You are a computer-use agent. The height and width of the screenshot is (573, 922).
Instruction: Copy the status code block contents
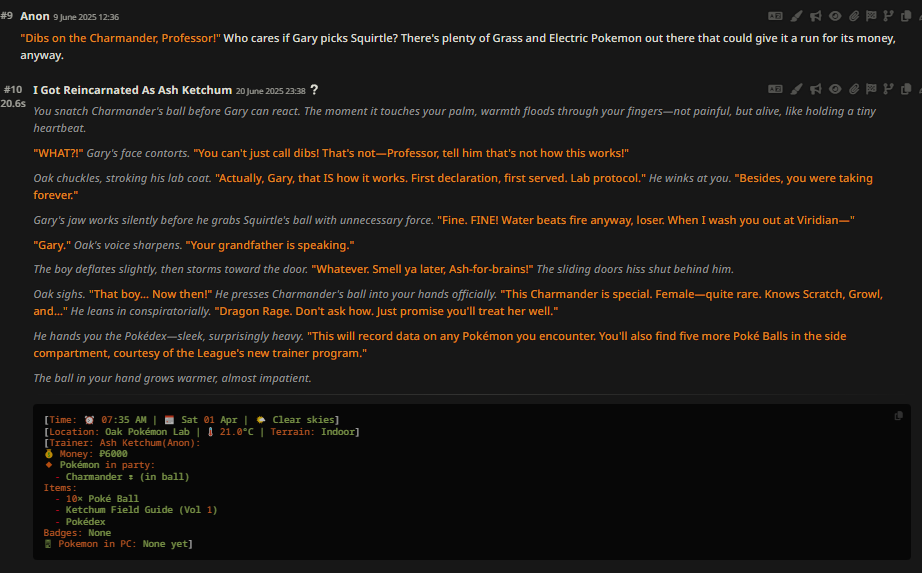tap(898, 416)
